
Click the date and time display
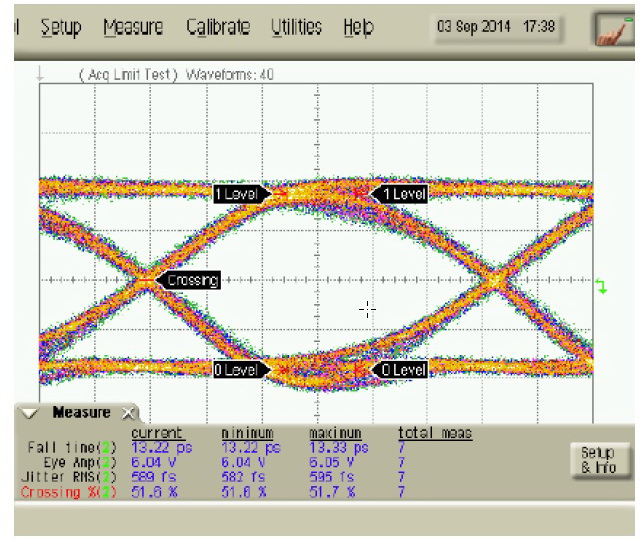point(495,27)
